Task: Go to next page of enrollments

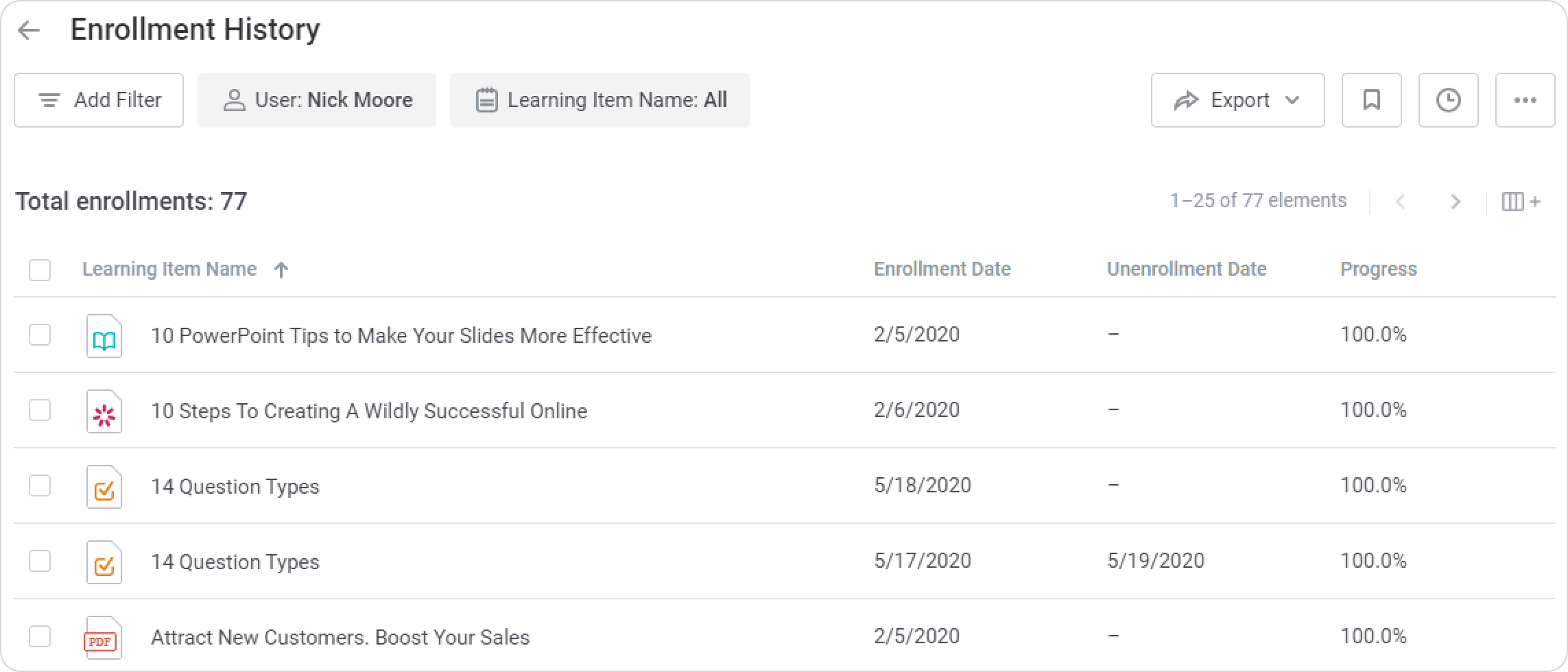Action: coord(1454,202)
